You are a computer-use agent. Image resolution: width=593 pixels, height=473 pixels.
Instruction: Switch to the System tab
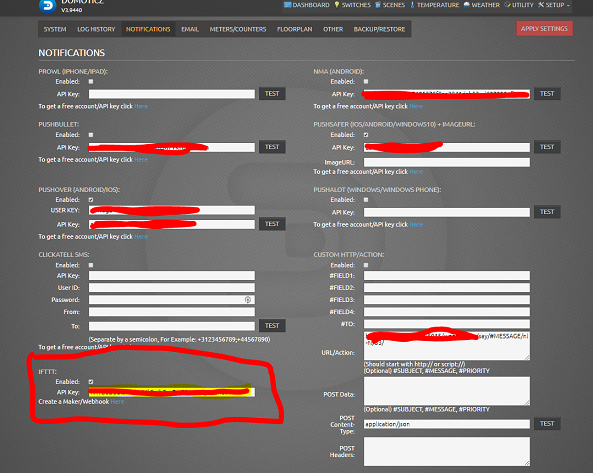55,29
